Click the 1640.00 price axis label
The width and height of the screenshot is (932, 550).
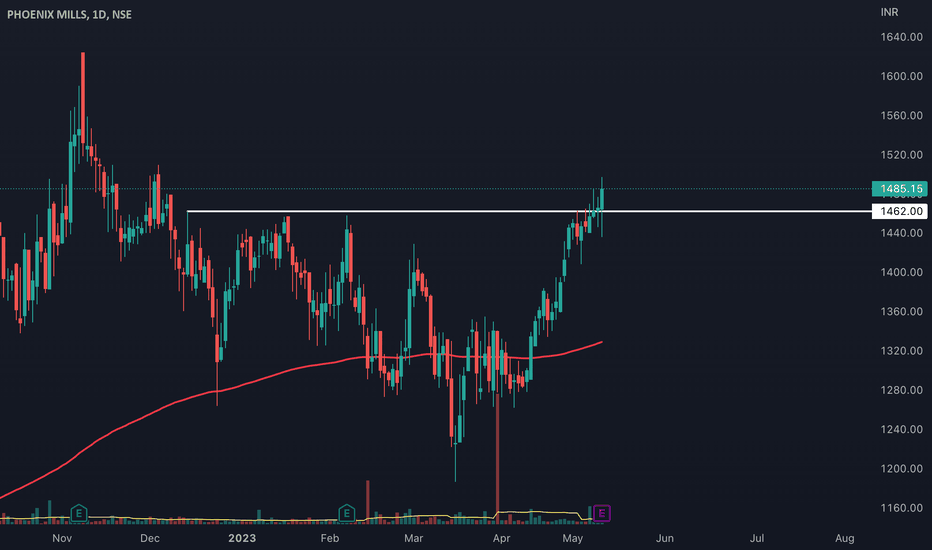point(901,37)
